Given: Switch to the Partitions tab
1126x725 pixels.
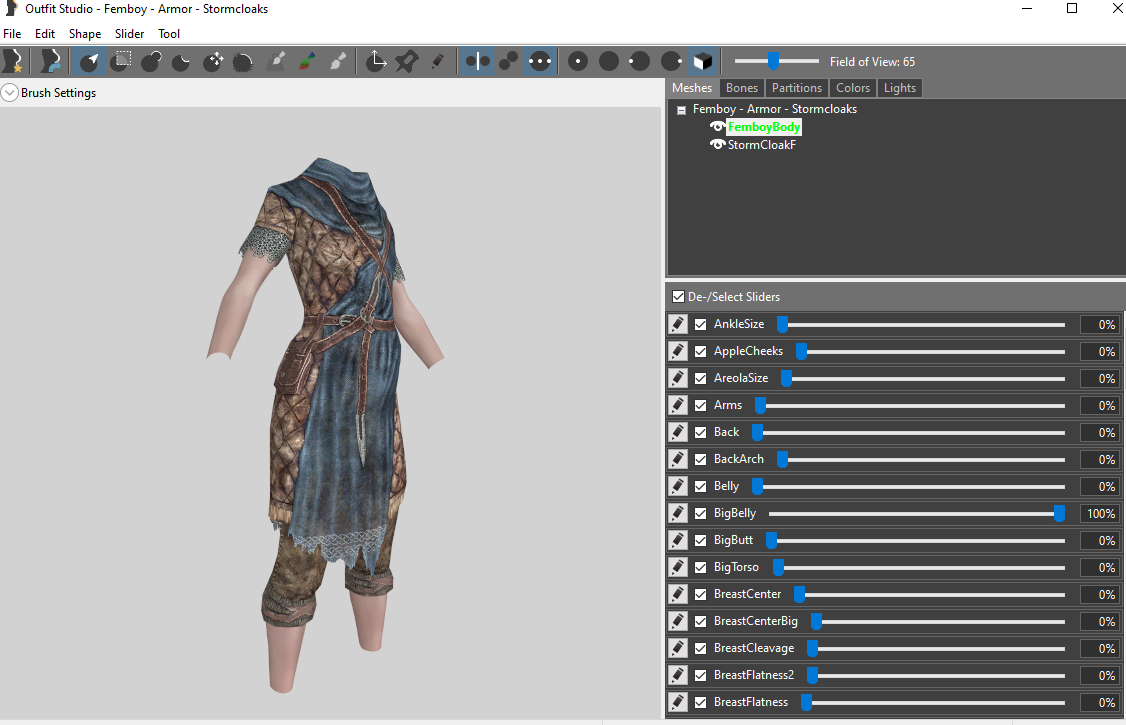Looking at the screenshot, I should (x=796, y=88).
